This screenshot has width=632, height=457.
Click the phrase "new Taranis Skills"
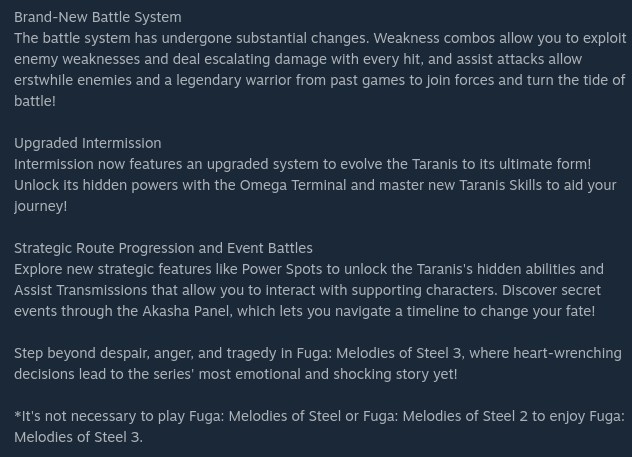click(485, 185)
